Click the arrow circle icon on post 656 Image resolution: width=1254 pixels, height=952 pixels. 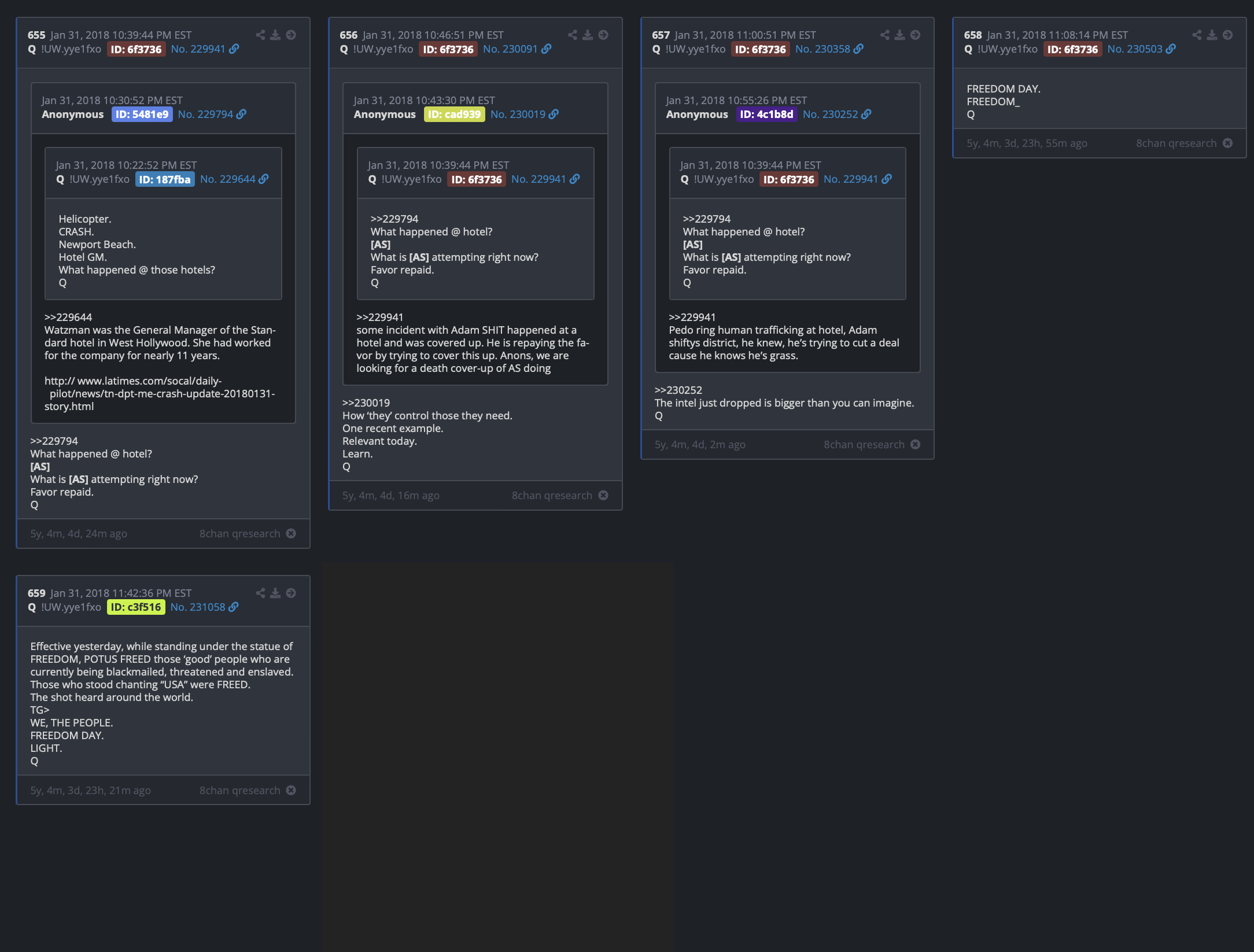pyautogui.click(x=603, y=35)
